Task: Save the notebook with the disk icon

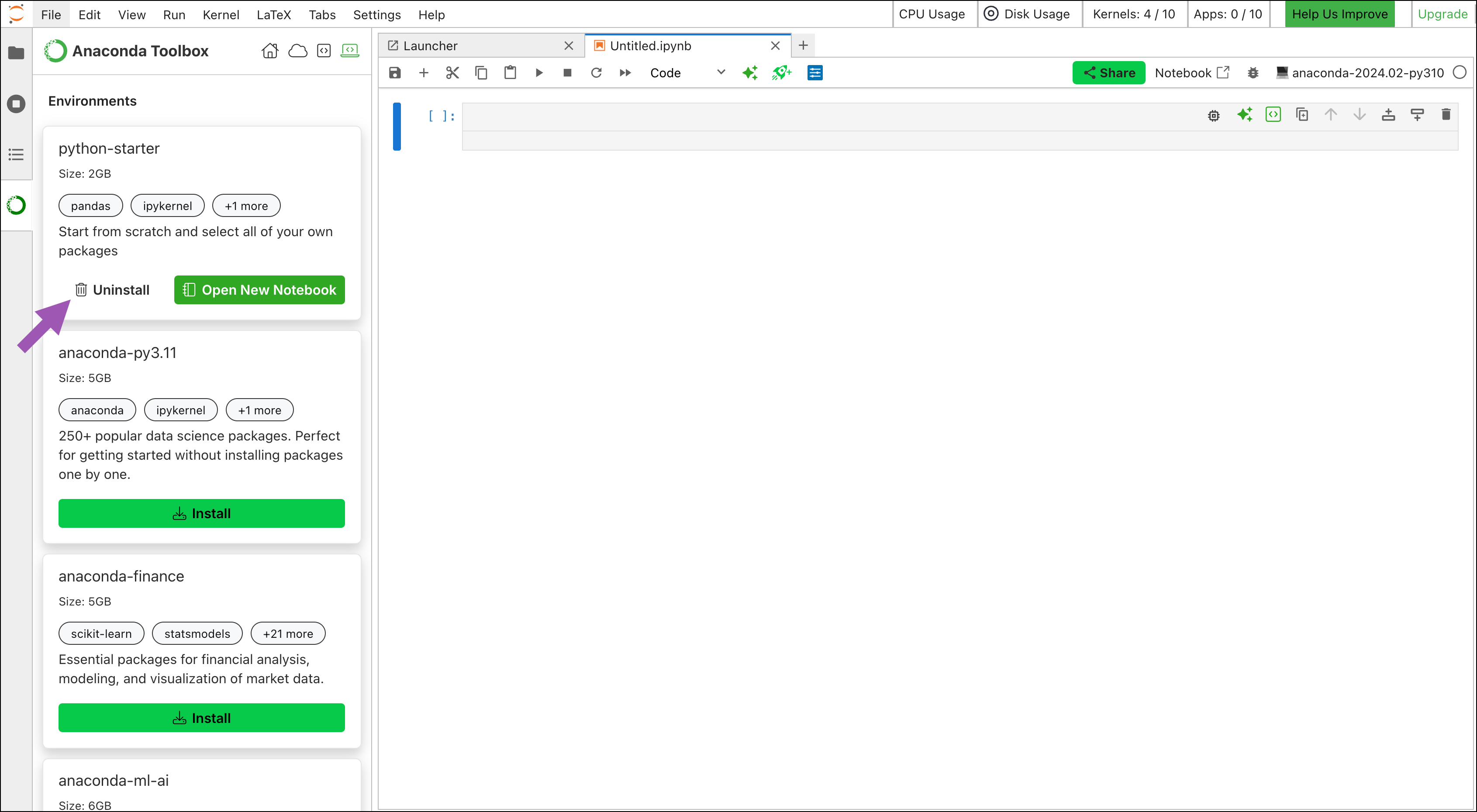Action: 394,73
